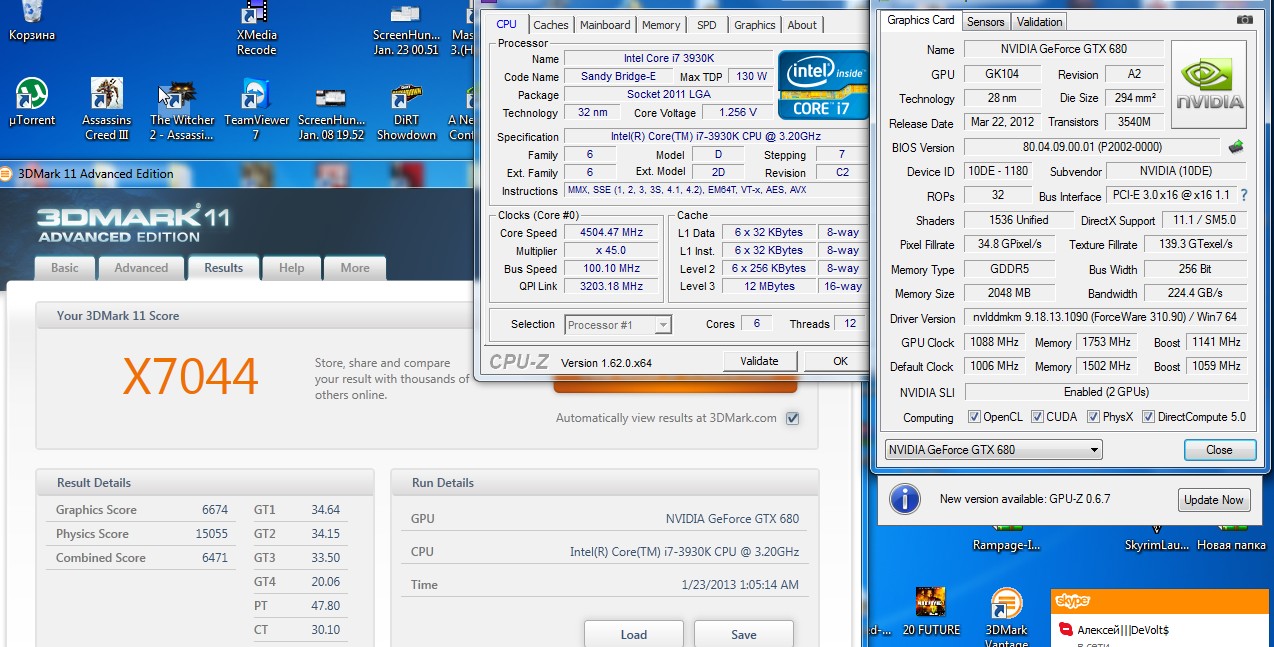
Task: Click the save BIOS icon in GPU-Z
Action: 1237,147
